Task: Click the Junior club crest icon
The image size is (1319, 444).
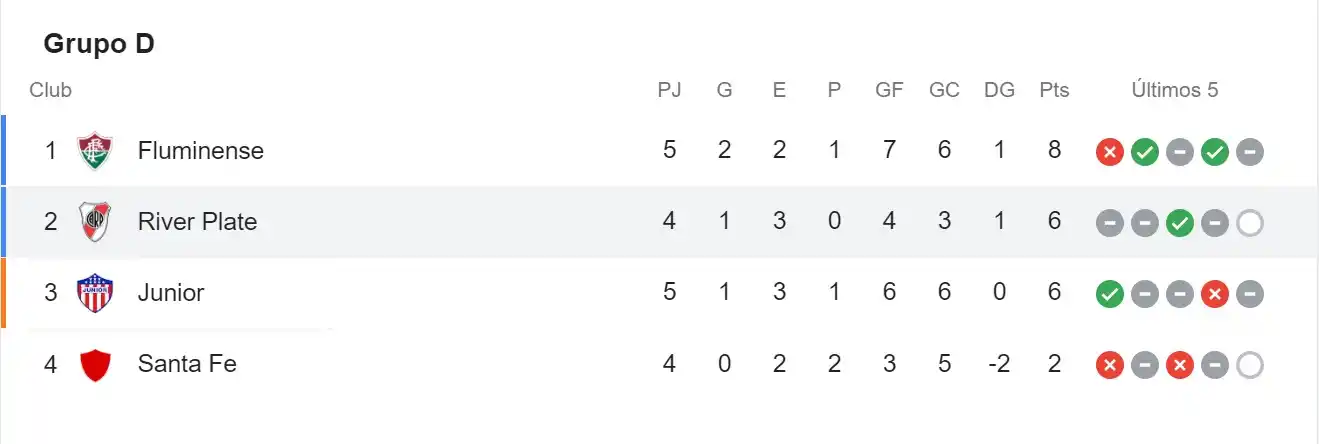Action: pyautogui.click(x=95, y=293)
